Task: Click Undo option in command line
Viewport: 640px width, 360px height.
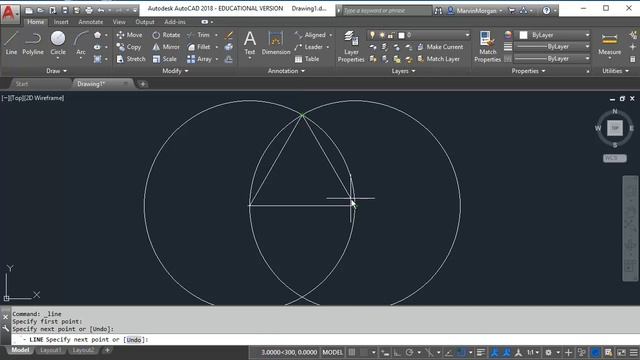Action: pyautogui.click(x=133, y=340)
